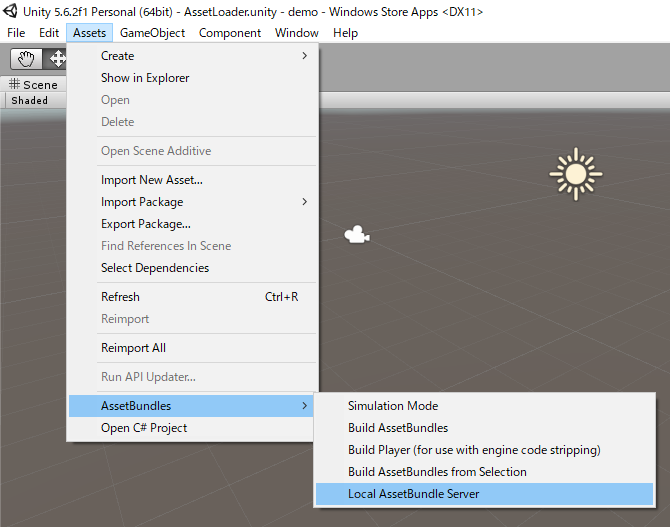
Task: Choose Select Dependencies
Action: tap(192, 268)
